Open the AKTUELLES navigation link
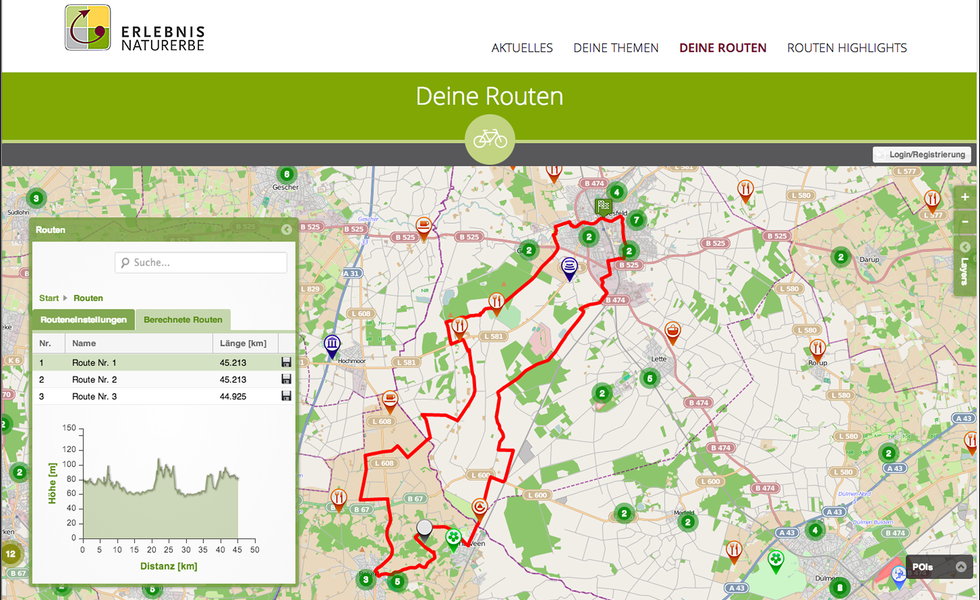980x600 pixels. click(x=522, y=47)
